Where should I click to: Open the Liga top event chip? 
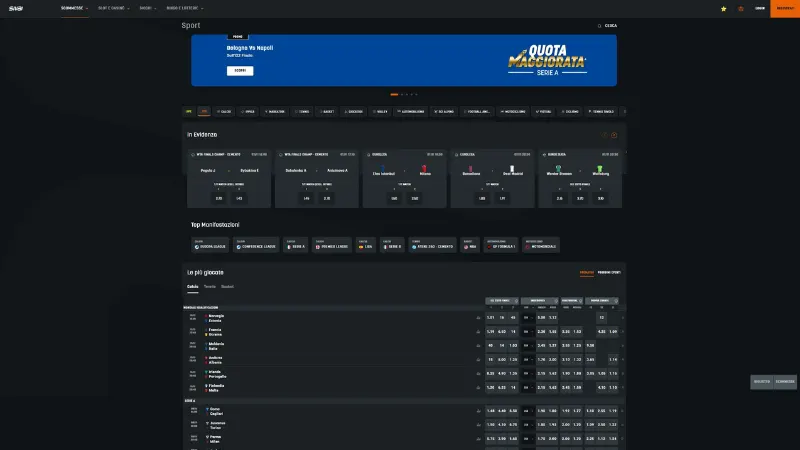(365, 245)
